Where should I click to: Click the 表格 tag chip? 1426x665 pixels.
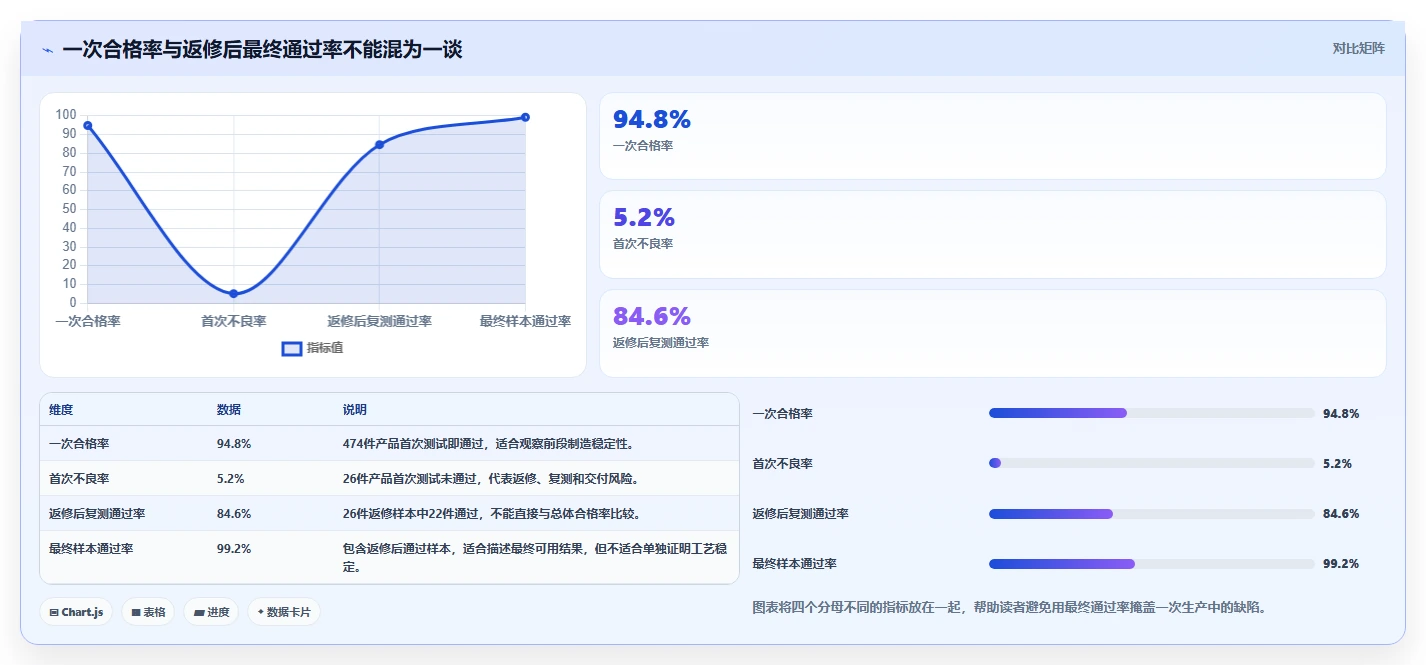tap(148, 611)
